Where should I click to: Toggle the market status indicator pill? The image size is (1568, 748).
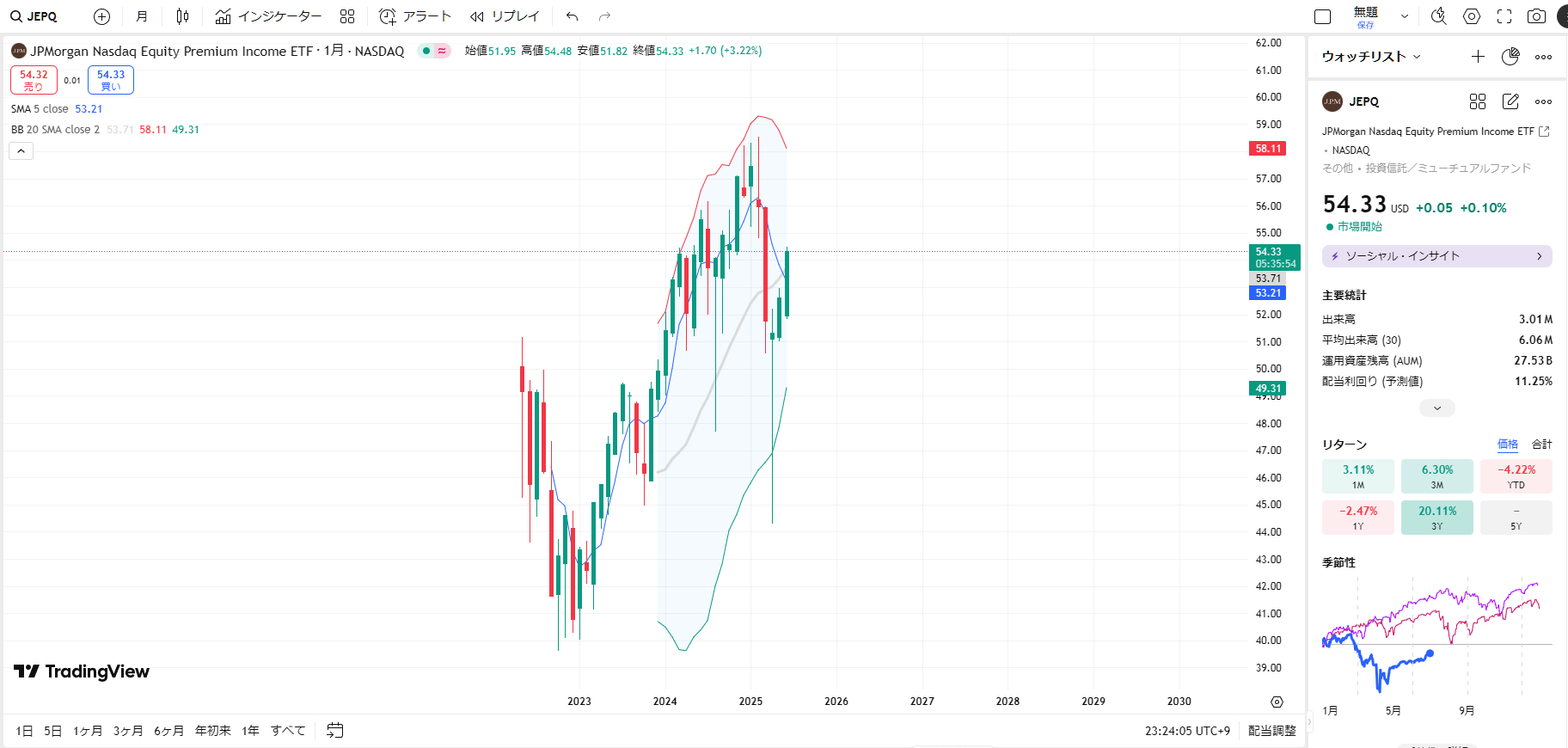(x=434, y=51)
